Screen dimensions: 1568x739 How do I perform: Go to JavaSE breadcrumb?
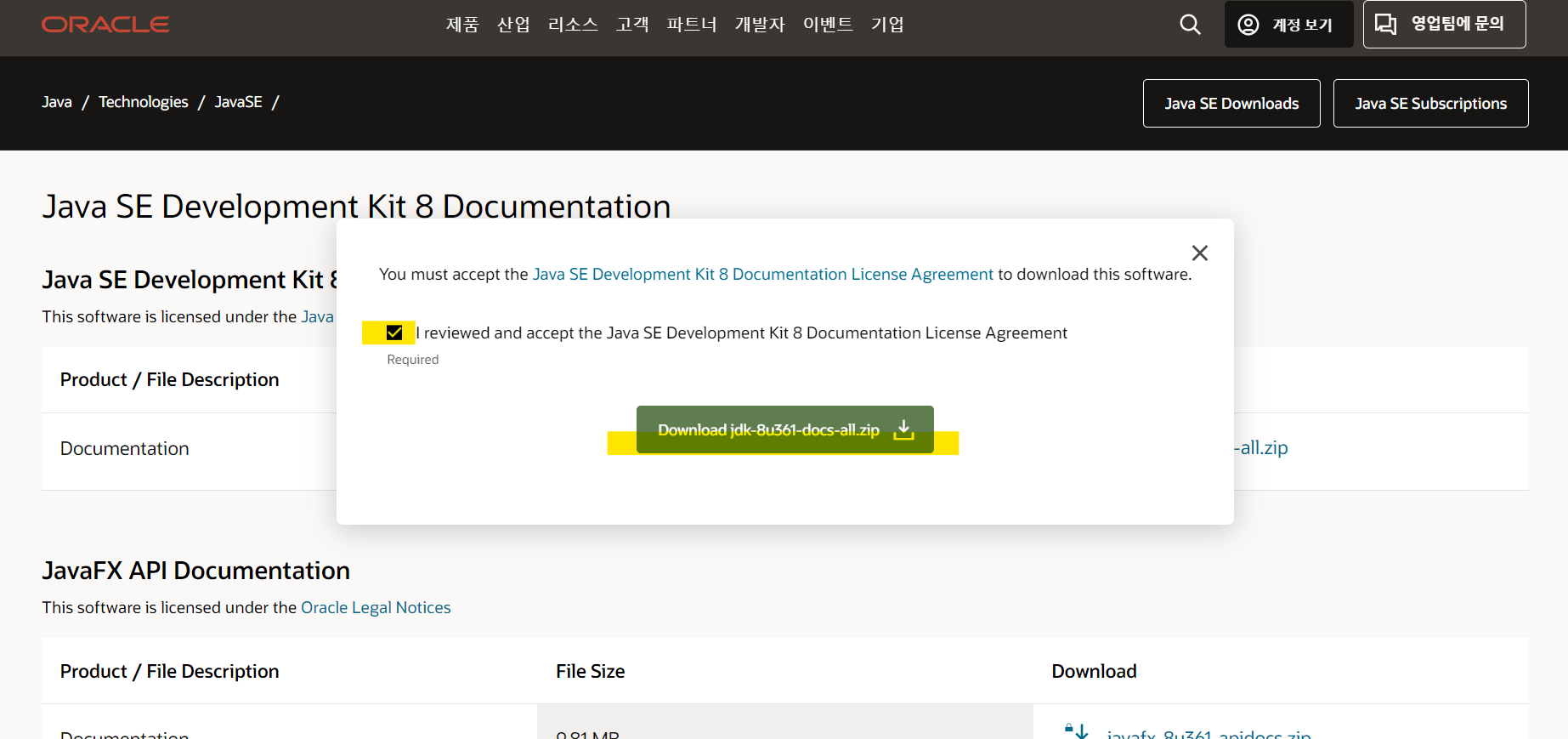coord(238,102)
